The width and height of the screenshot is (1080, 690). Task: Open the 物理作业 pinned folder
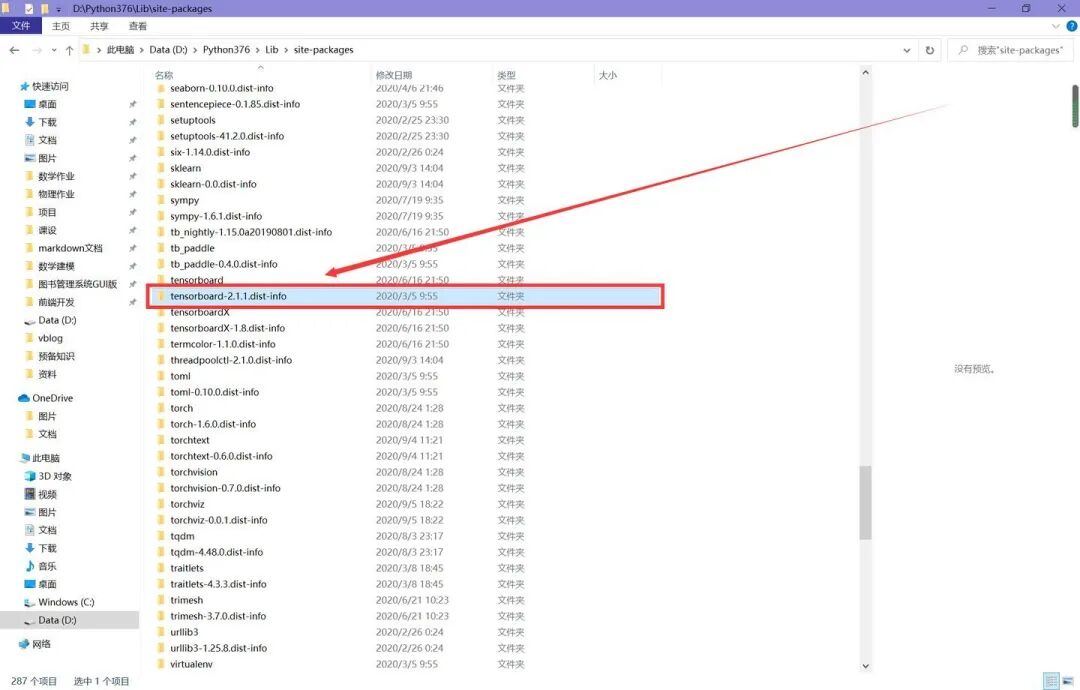56,194
